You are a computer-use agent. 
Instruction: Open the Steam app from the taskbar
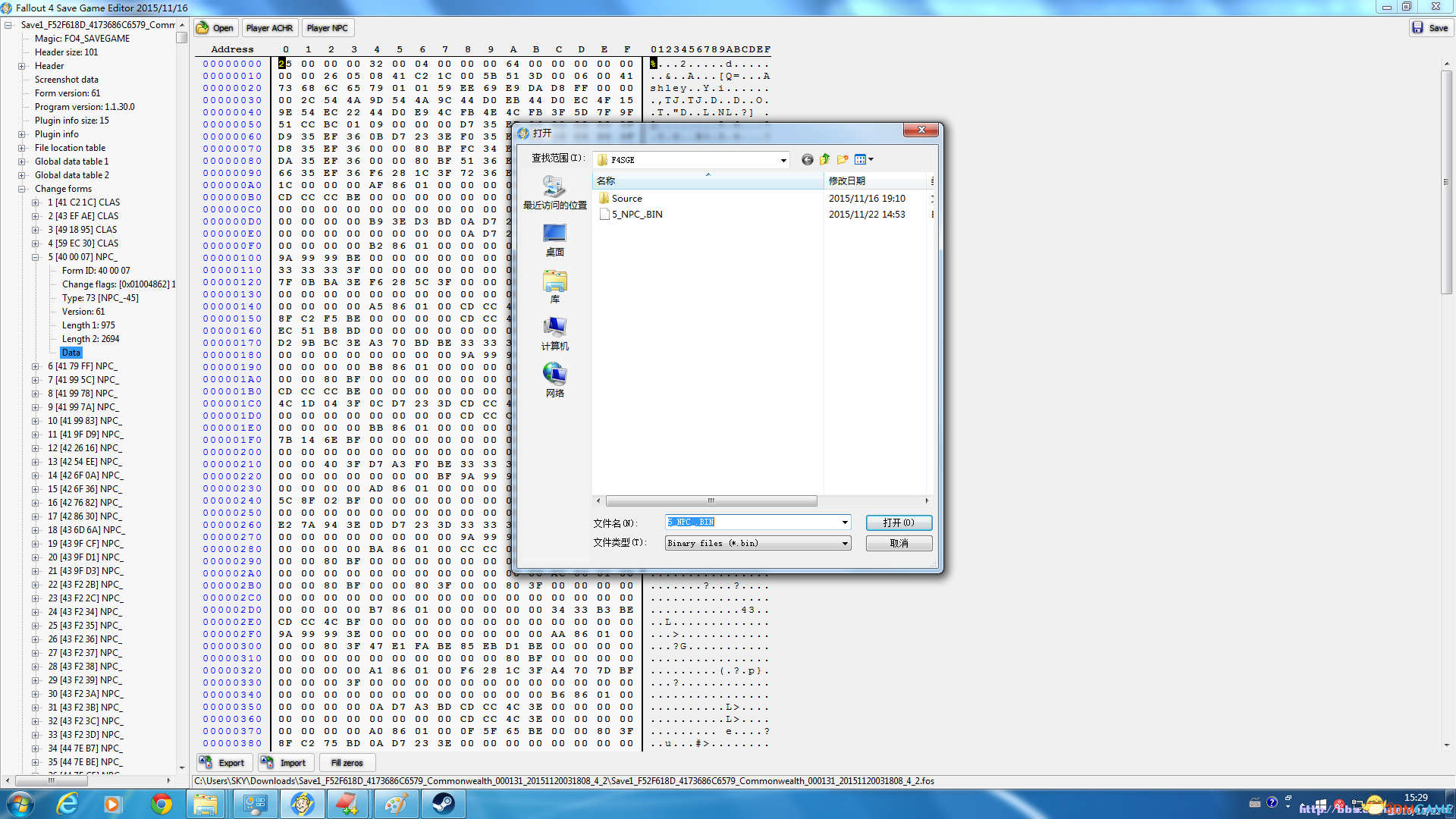[444, 804]
